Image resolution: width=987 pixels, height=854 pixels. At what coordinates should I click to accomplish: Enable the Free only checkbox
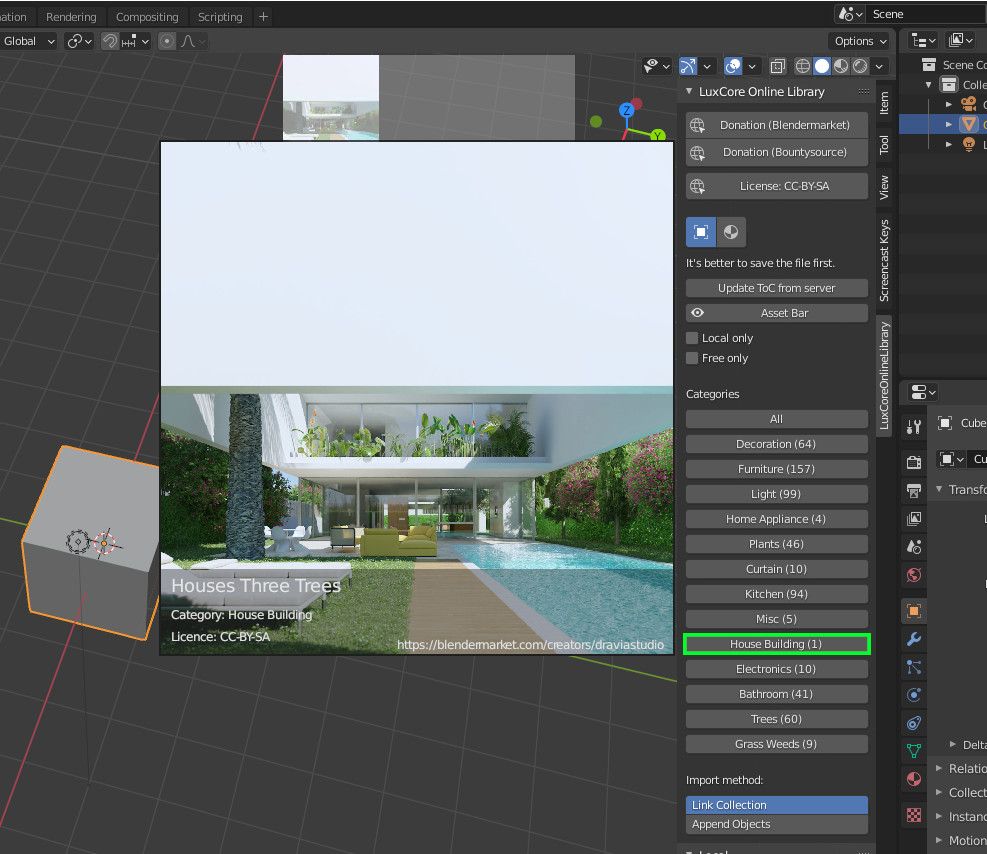(692, 358)
